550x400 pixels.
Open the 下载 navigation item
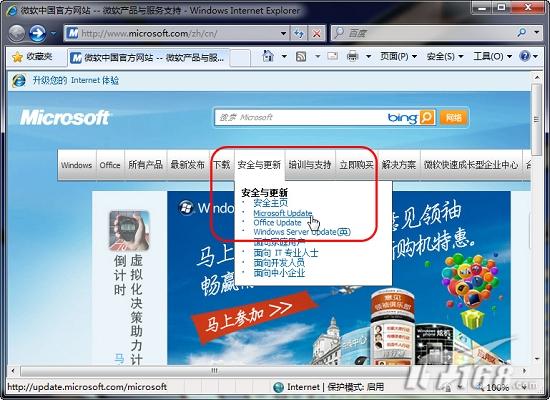[x=222, y=165]
